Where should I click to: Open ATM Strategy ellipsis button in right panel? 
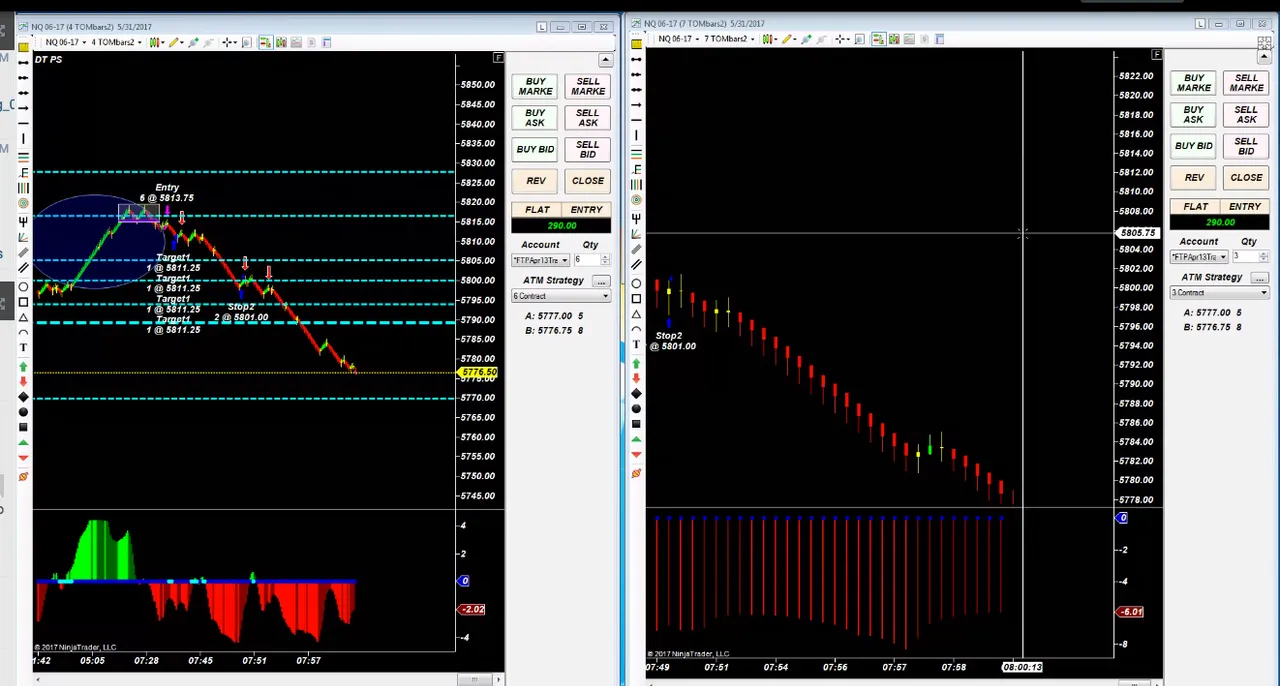pyautogui.click(x=1260, y=278)
